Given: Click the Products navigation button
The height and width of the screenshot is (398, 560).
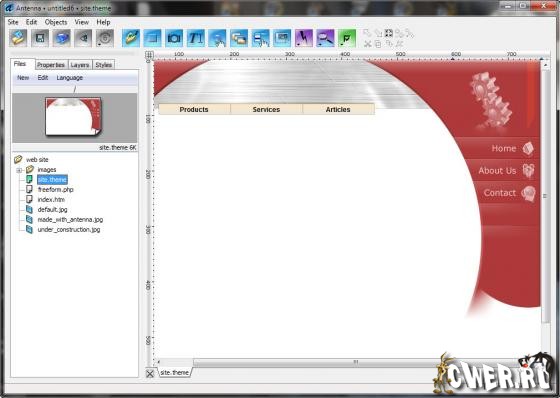Looking at the screenshot, I should click(x=194, y=109).
